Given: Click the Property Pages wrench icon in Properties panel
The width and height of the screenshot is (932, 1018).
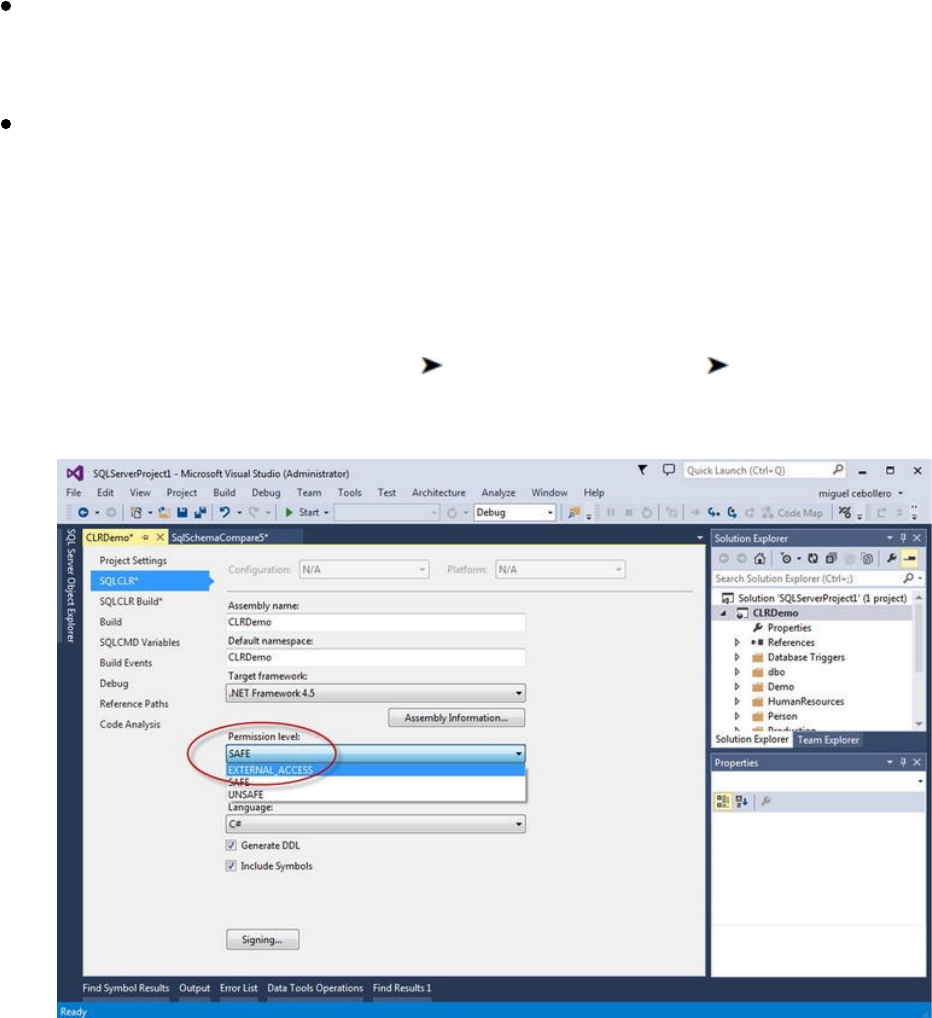Looking at the screenshot, I should coord(766,802).
